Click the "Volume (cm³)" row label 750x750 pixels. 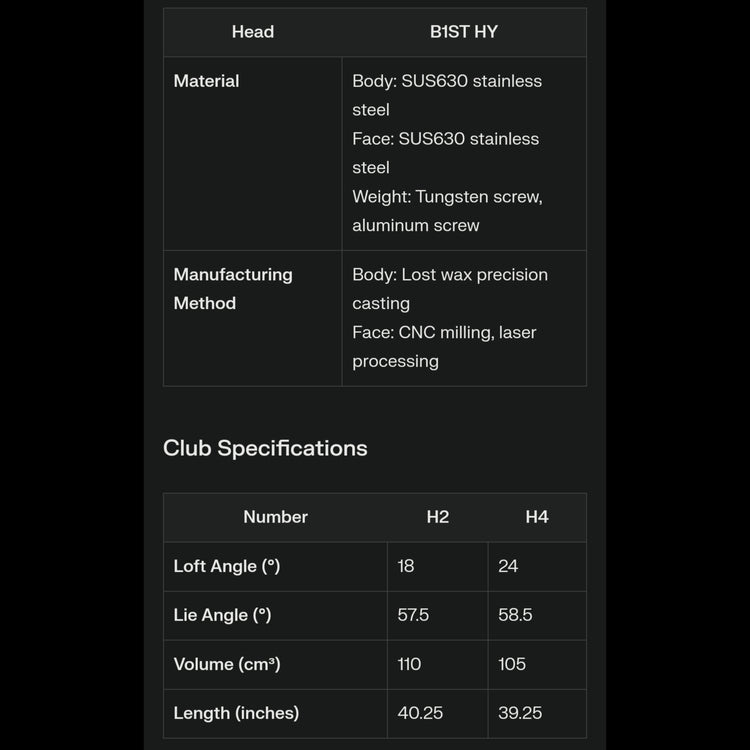[x=227, y=664]
